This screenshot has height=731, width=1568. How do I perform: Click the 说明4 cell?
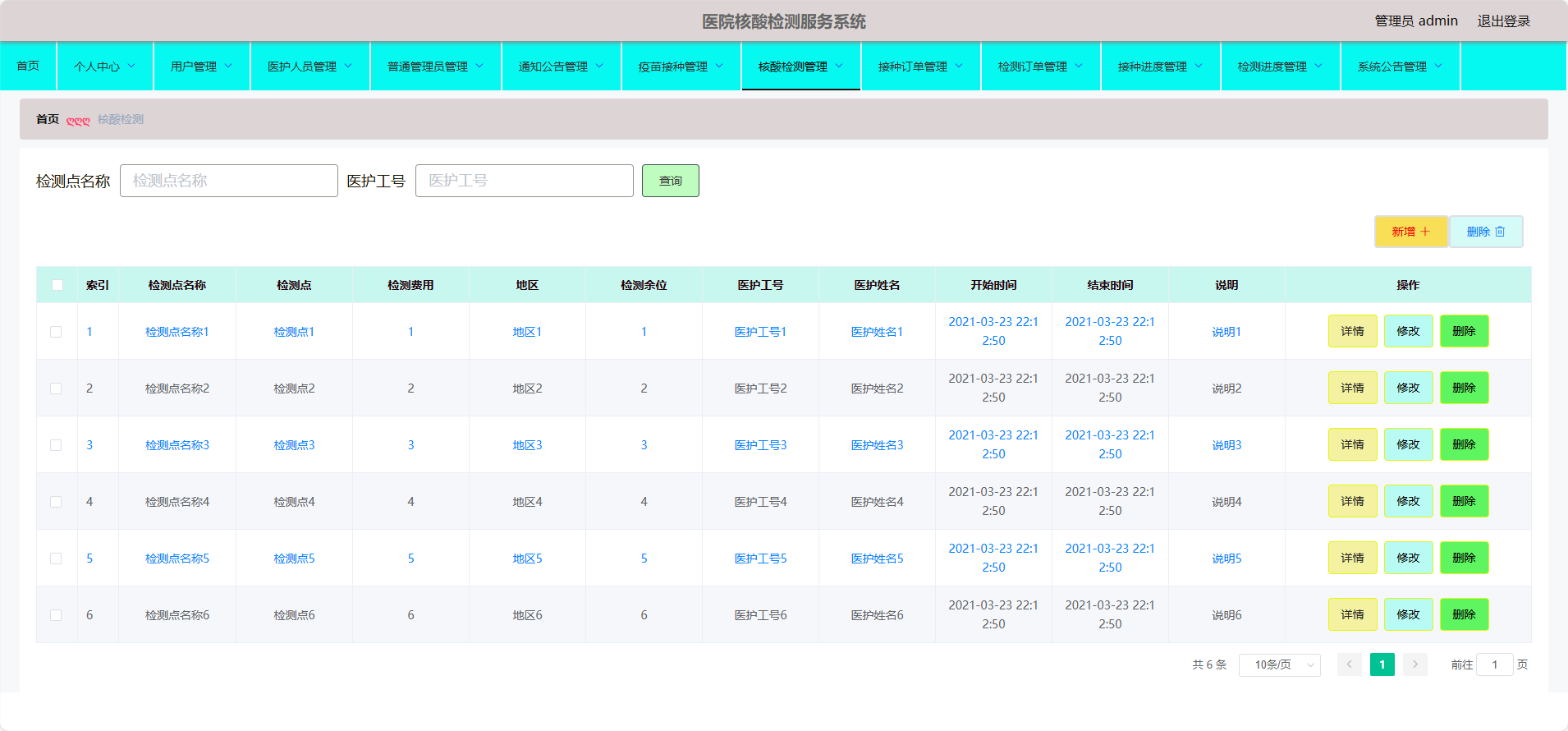point(1226,502)
